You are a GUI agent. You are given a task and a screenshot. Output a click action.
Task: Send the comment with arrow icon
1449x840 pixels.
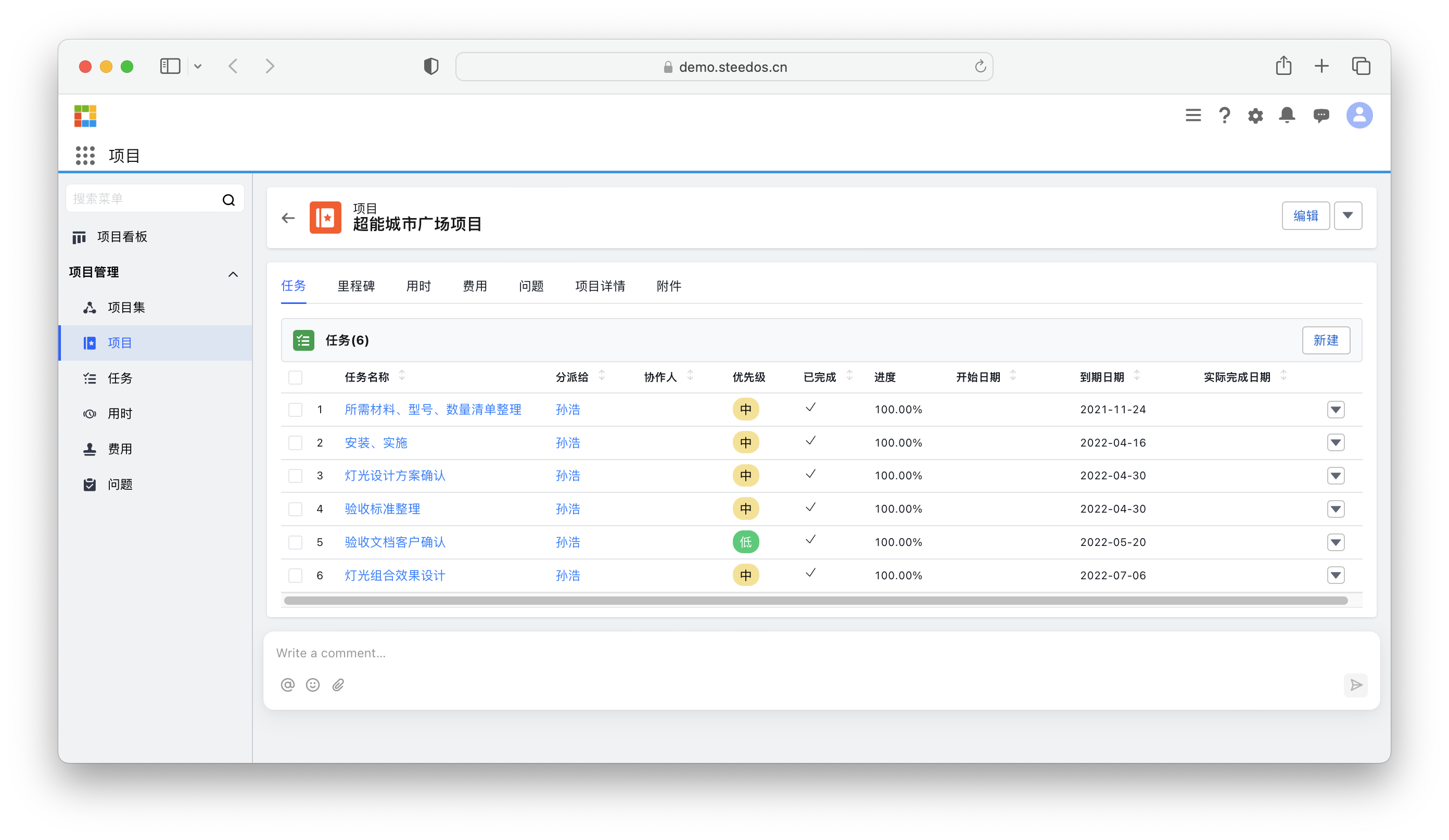tap(1355, 685)
